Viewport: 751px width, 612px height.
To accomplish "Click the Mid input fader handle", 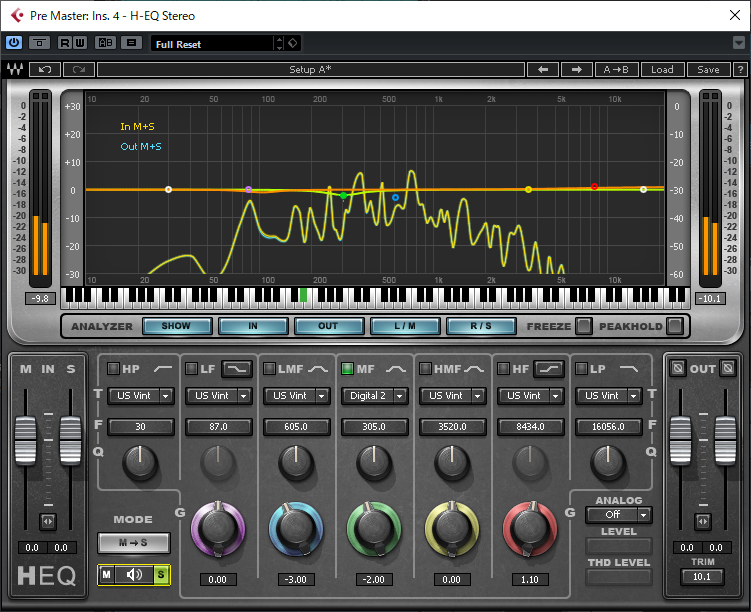I will (x=25, y=441).
